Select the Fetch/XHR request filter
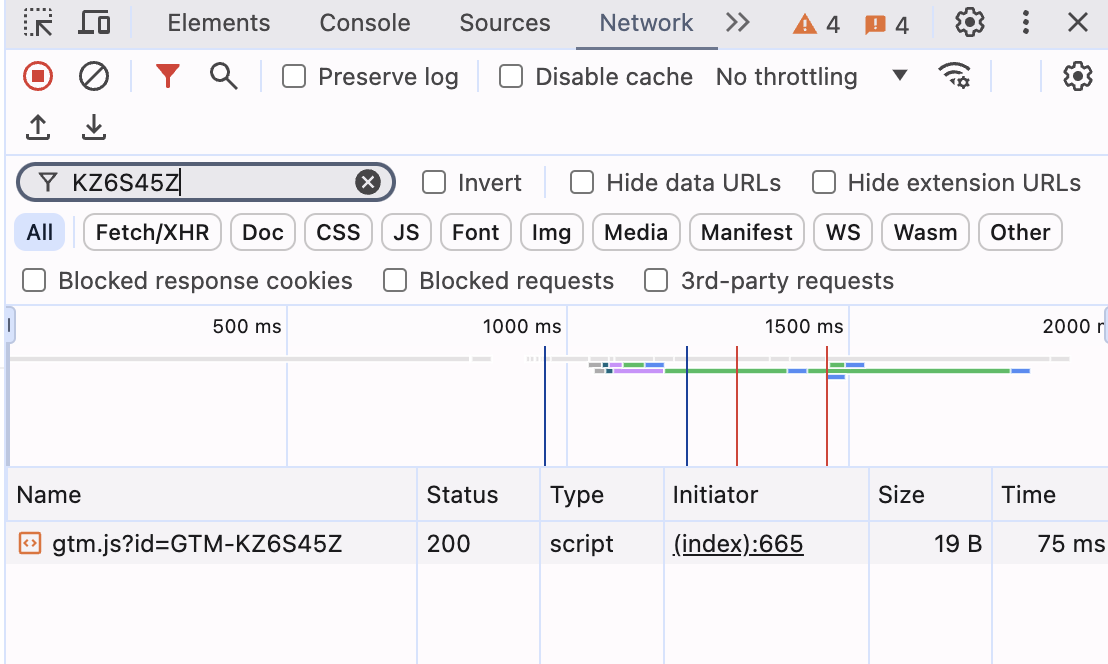This screenshot has width=1108, height=664. (x=152, y=232)
